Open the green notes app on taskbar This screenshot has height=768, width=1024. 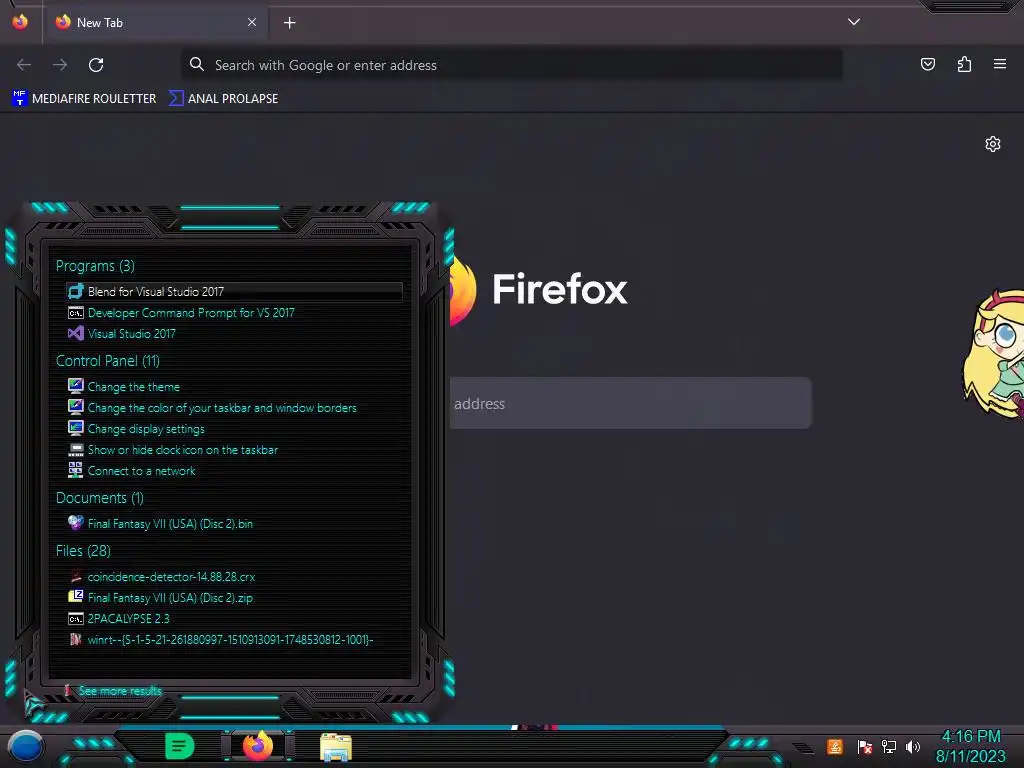click(179, 746)
